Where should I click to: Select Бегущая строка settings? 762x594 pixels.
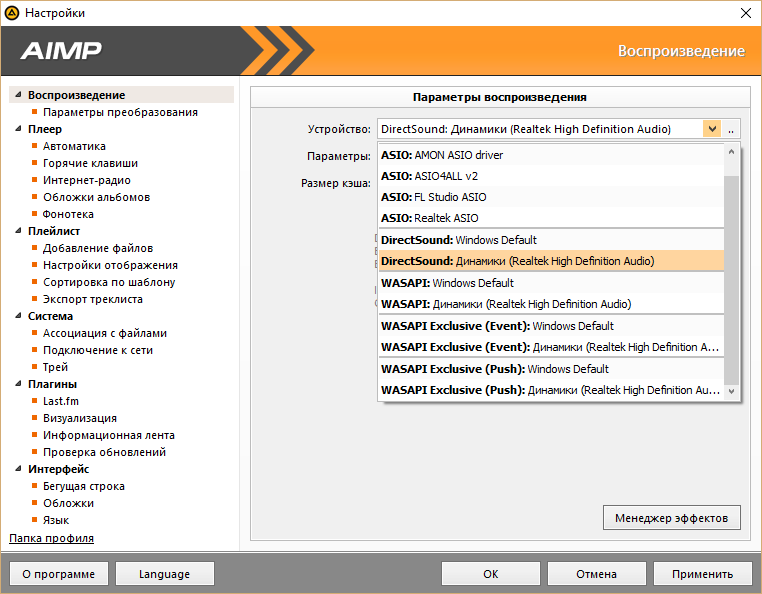pos(84,486)
